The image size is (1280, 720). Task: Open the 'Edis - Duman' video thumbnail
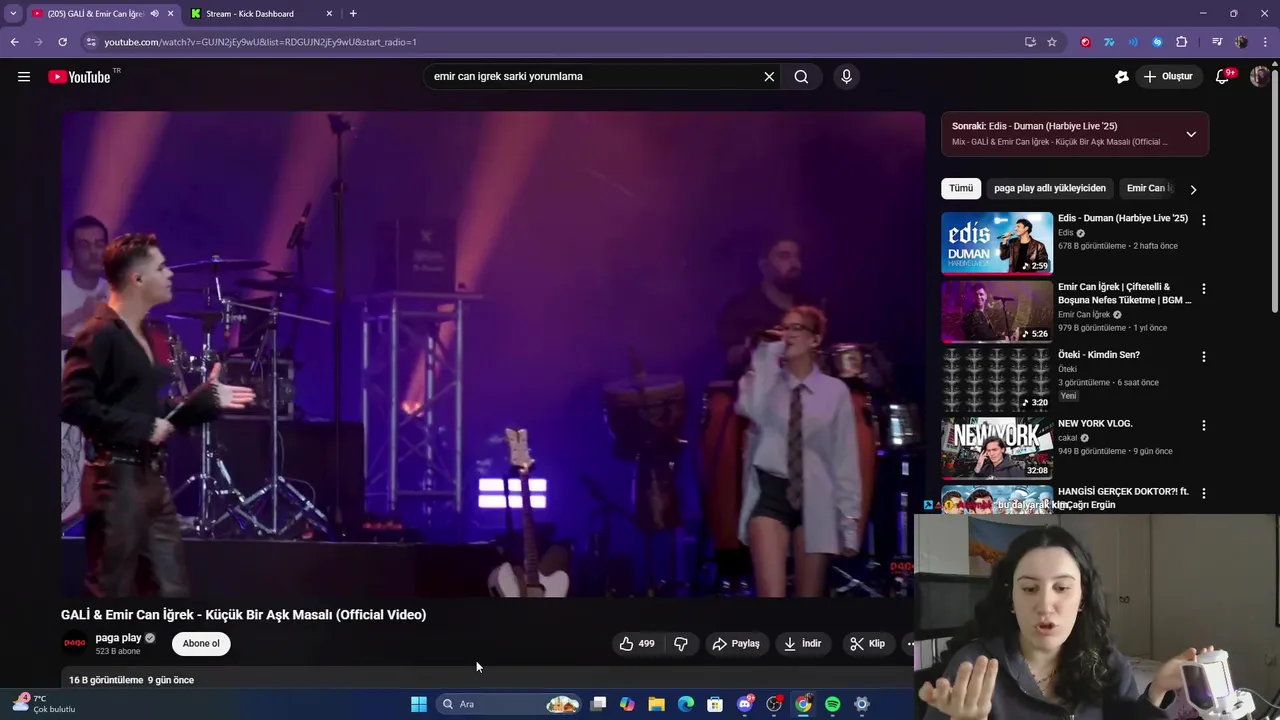(997, 243)
